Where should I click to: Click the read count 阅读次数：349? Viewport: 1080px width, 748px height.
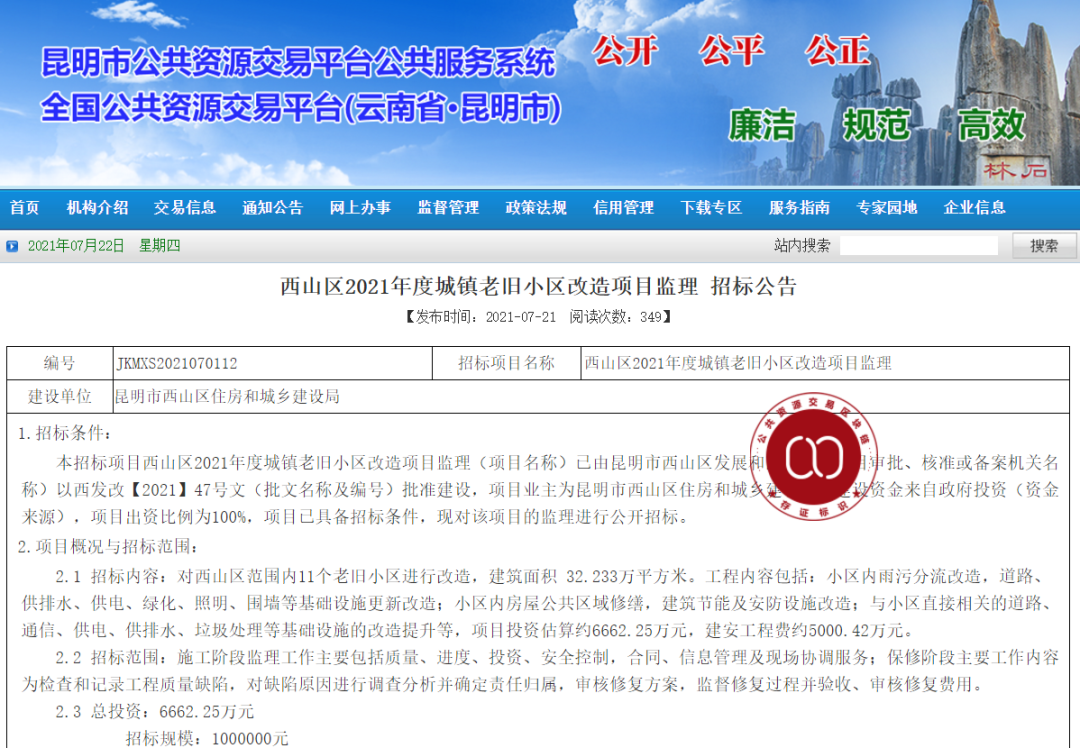pyautogui.click(x=615, y=317)
